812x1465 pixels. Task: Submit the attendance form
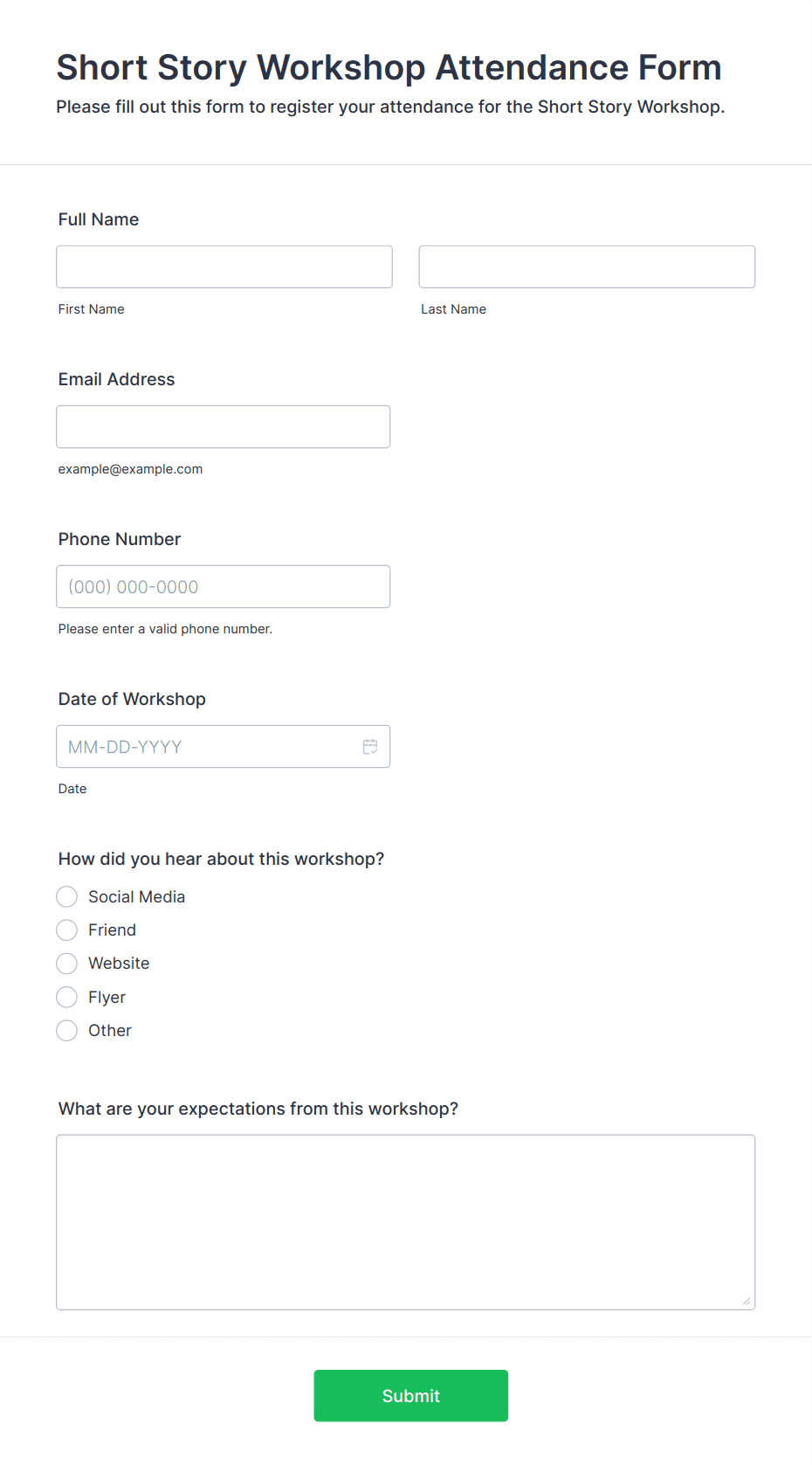tap(411, 1396)
